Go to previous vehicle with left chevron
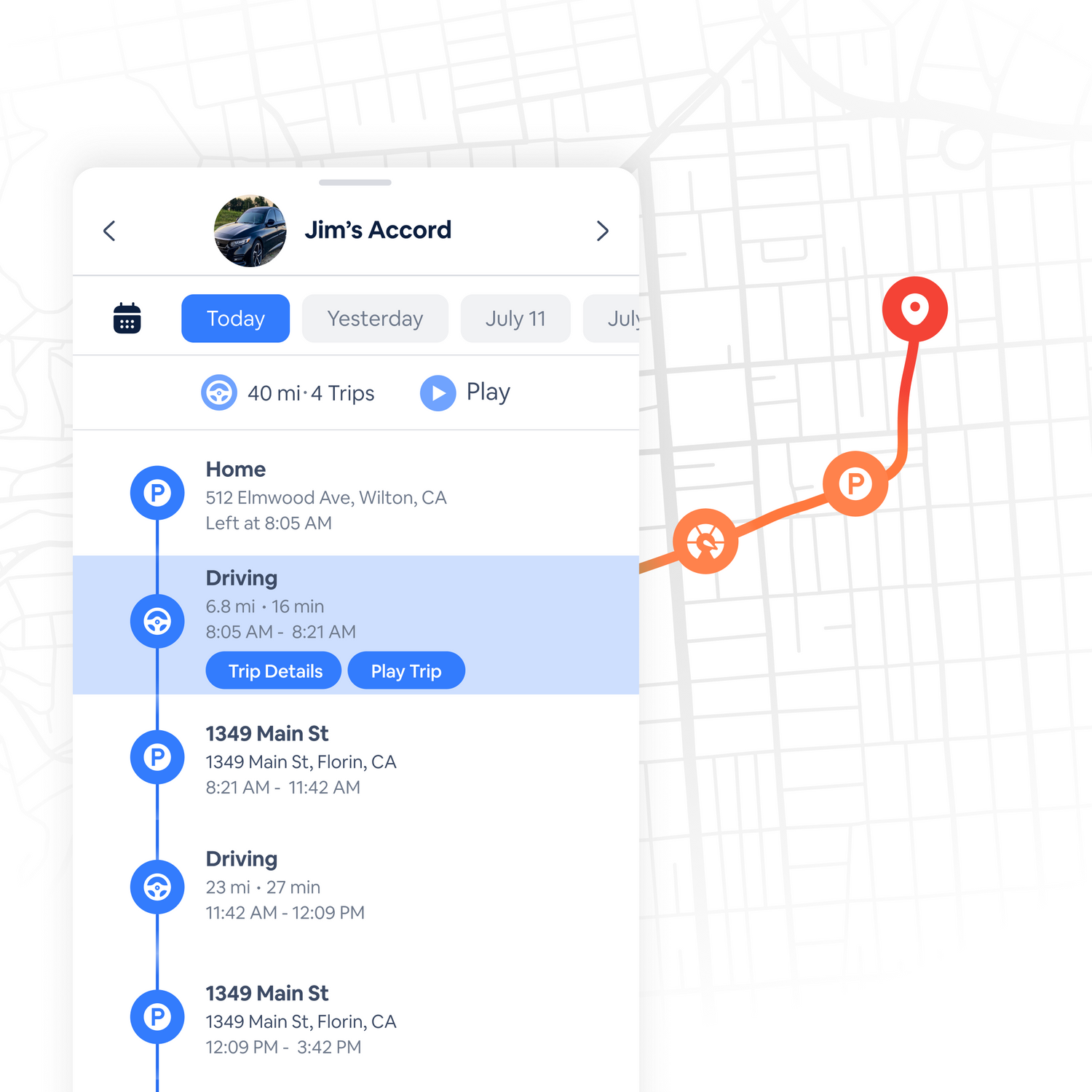This screenshot has height=1092, width=1092. coord(109,231)
